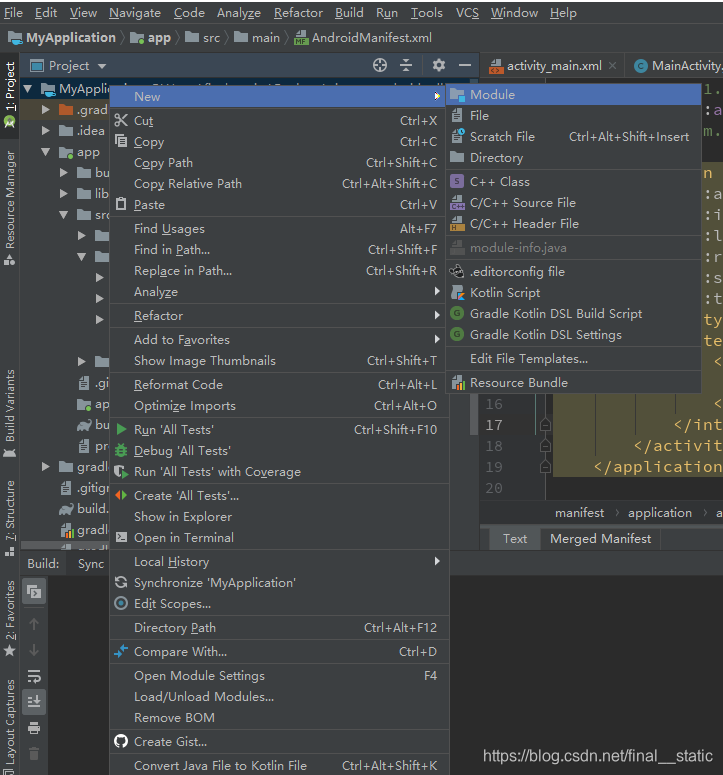The height and width of the screenshot is (775, 723).
Task: Collapse the src folder
Action: click(64, 215)
